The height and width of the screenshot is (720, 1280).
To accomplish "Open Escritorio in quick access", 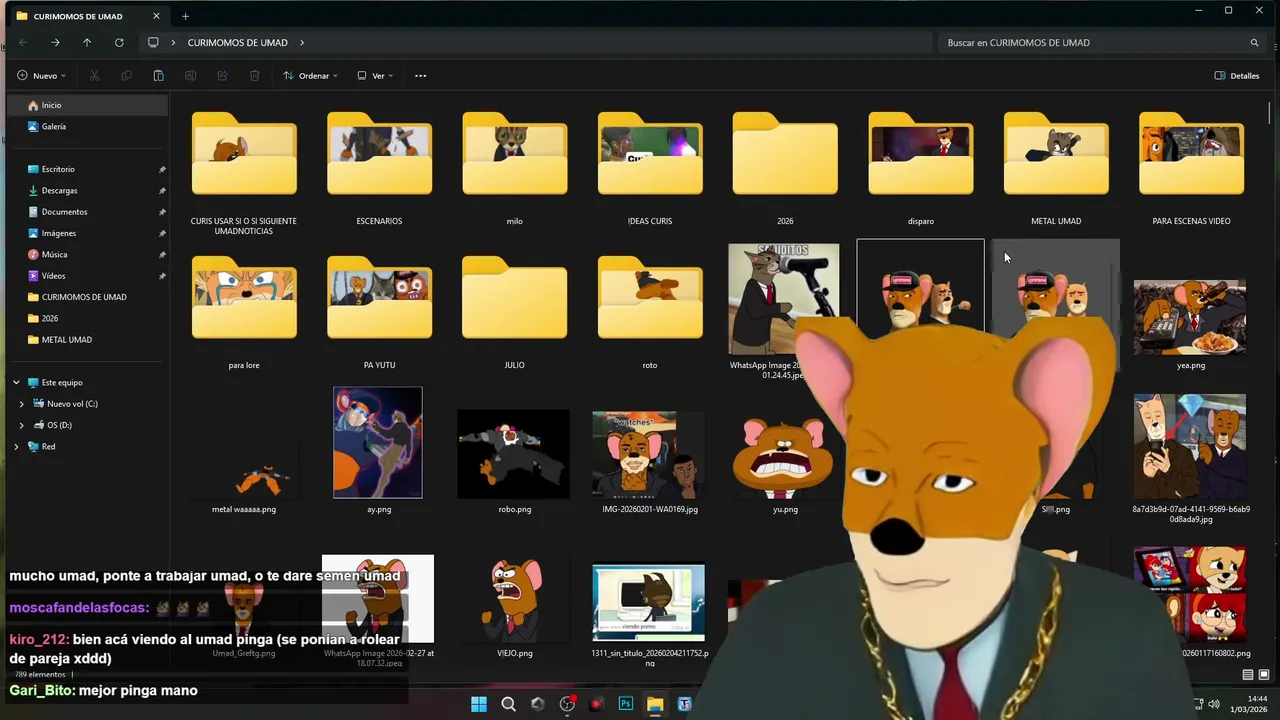I will [x=87, y=169].
